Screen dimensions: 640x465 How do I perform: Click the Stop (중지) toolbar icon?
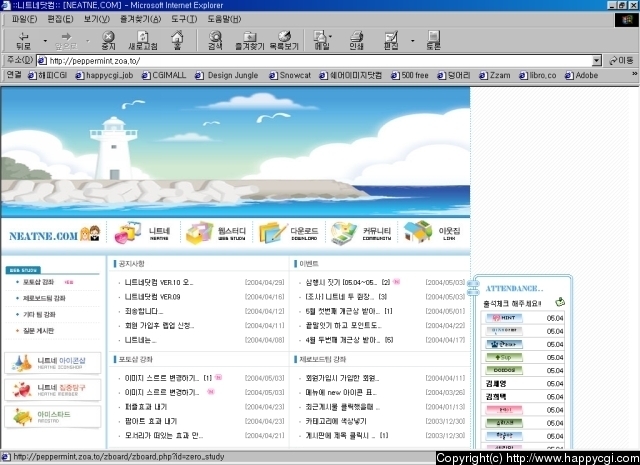pos(108,41)
